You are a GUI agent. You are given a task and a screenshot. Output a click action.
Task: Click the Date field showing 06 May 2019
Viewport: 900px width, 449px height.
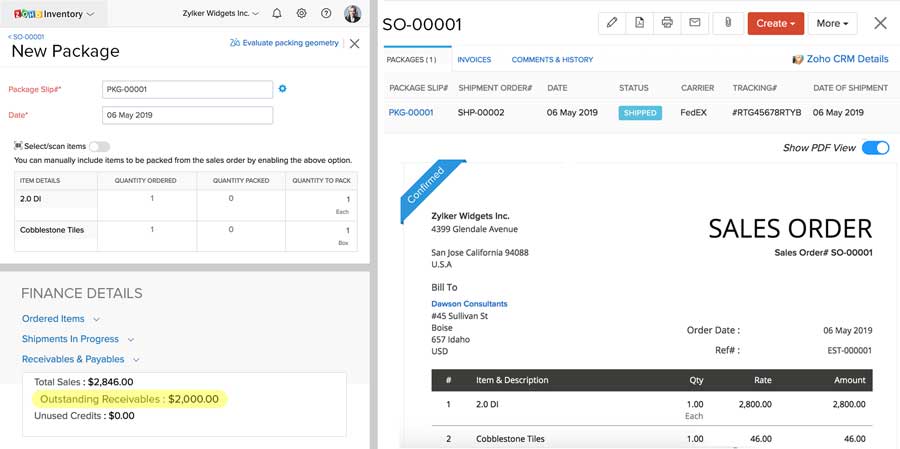[x=187, y=115]
